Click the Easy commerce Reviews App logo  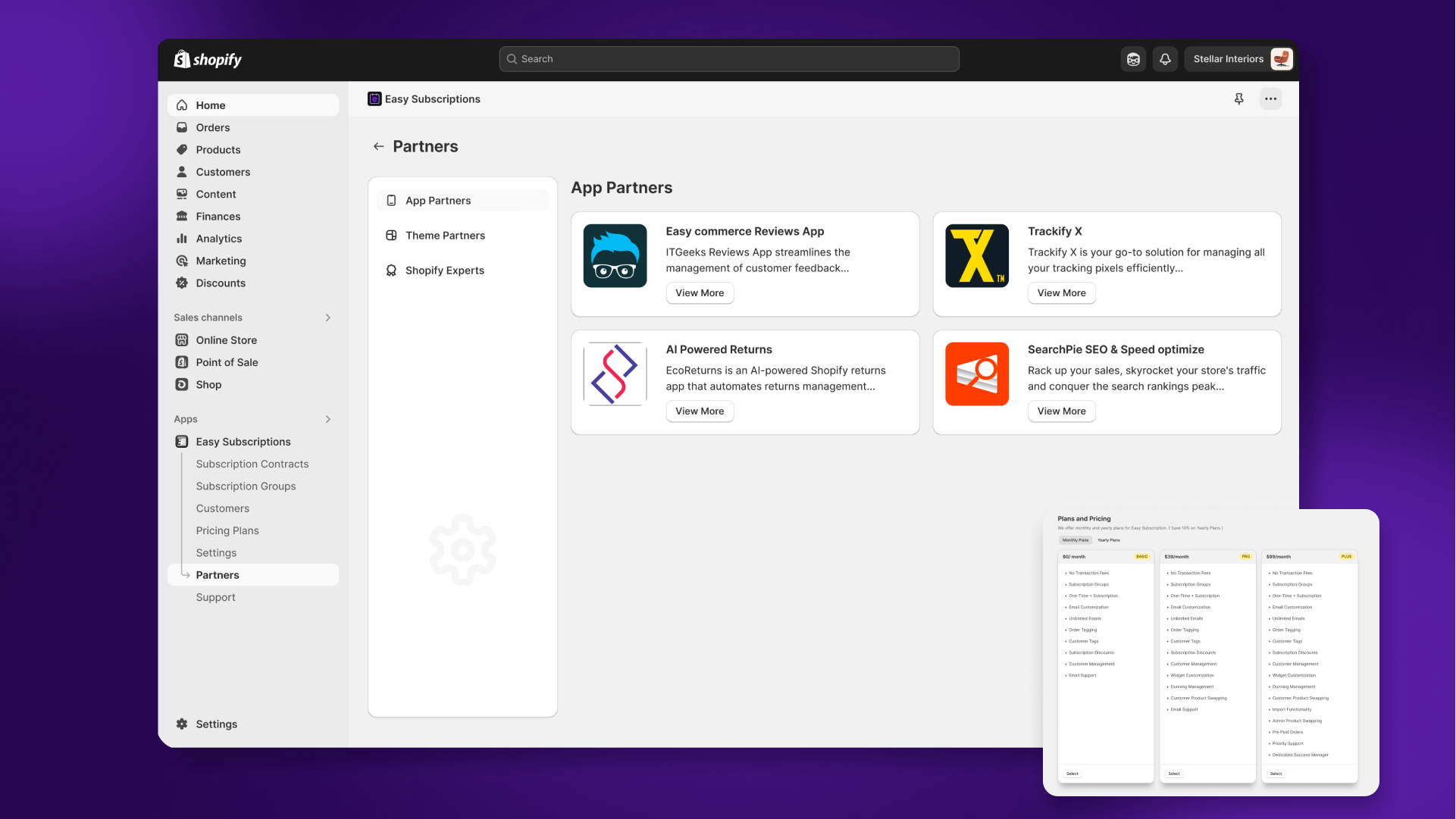[615, 256]
